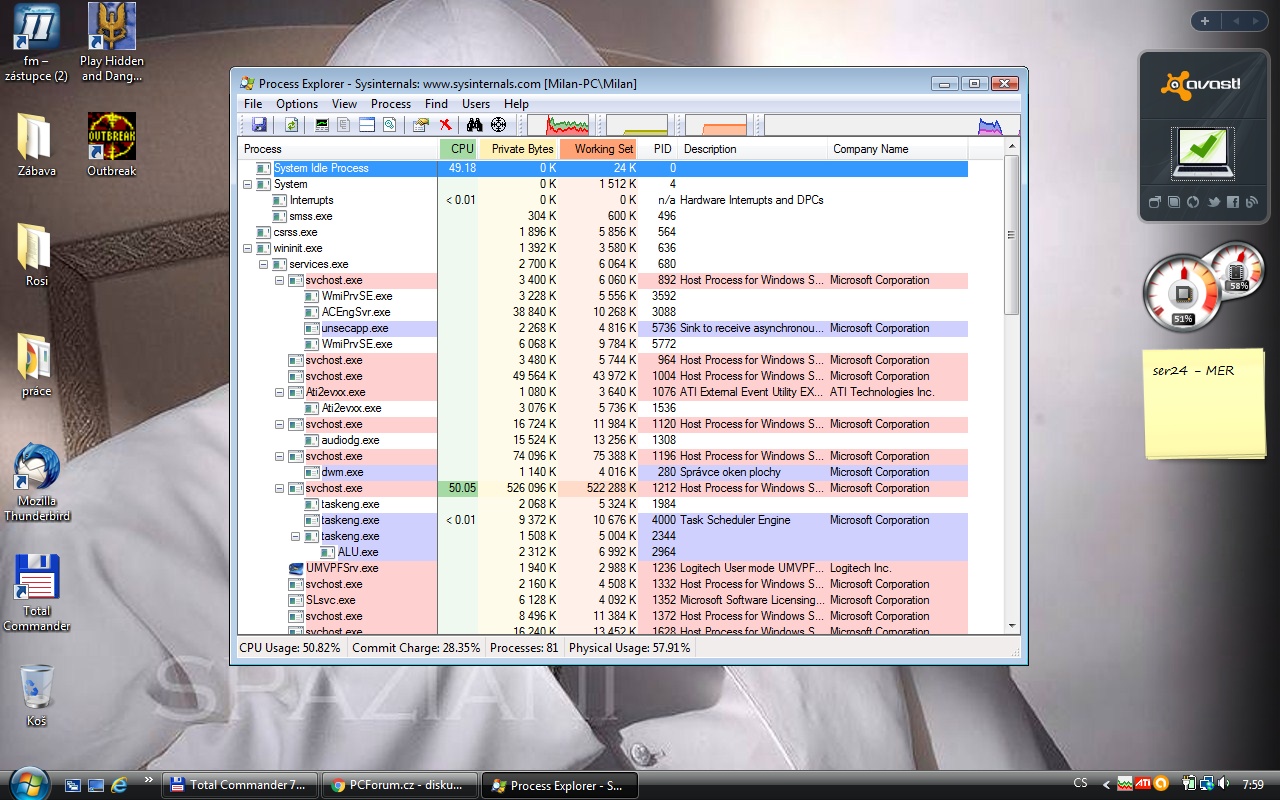Click the blog feed icon in avast gadget
This screenshot has height=800, width=1280.
click(x=1251, y=202)
